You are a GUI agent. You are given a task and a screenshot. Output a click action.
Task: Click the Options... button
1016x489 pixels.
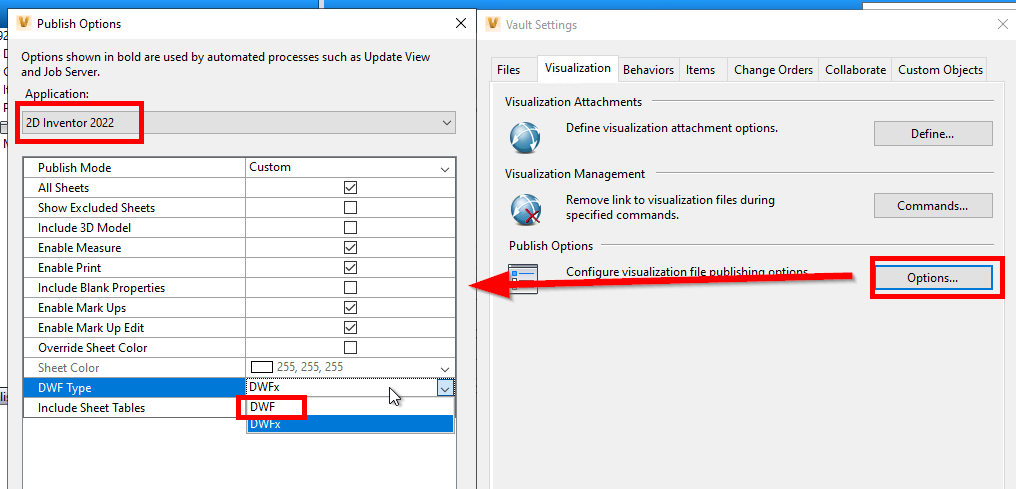tap(933, 277)
